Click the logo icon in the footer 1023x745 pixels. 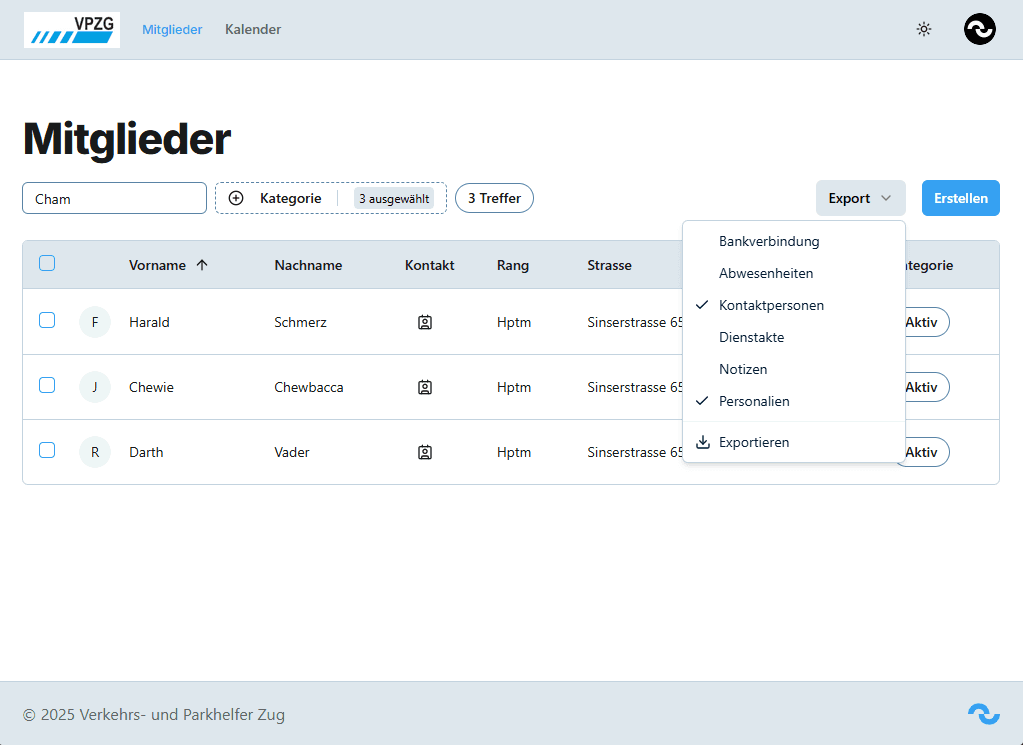tap(983, 714)
